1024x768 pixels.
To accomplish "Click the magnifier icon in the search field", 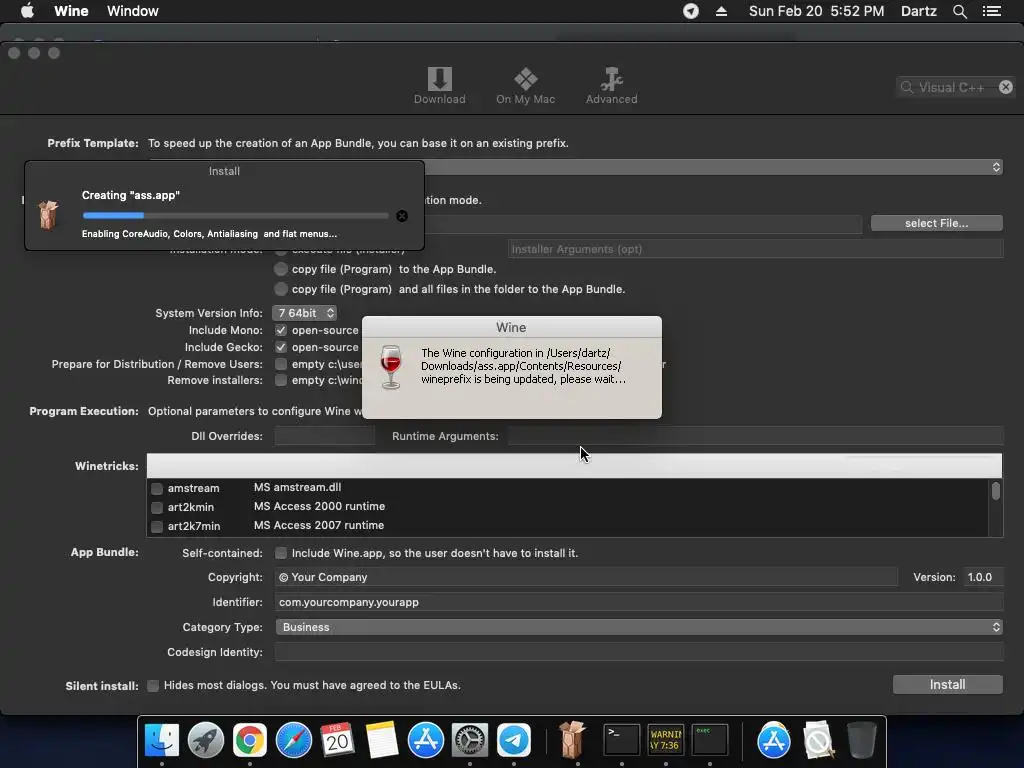I will tap(907, 87).
